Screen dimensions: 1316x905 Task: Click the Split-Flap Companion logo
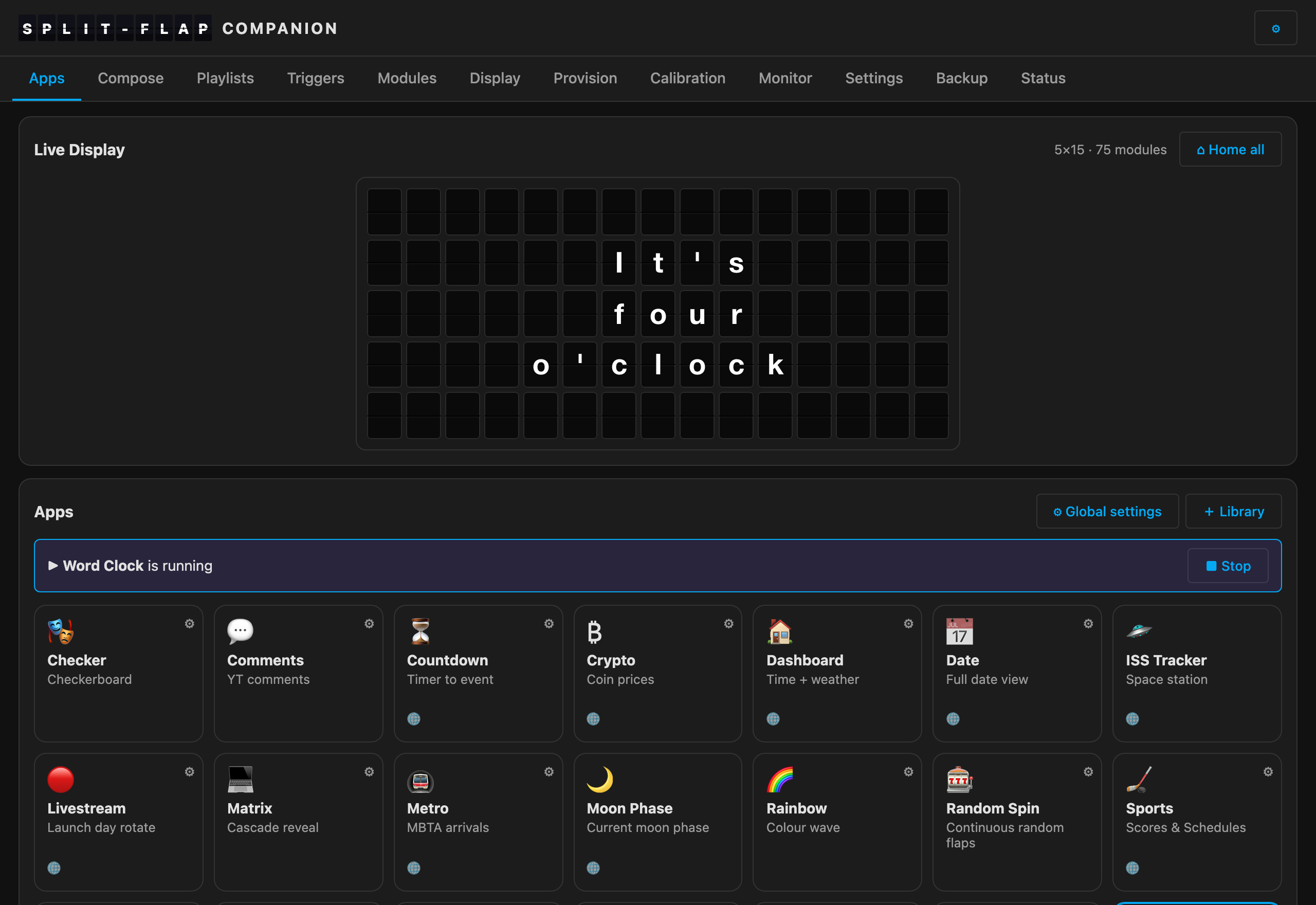pos(178,28)
